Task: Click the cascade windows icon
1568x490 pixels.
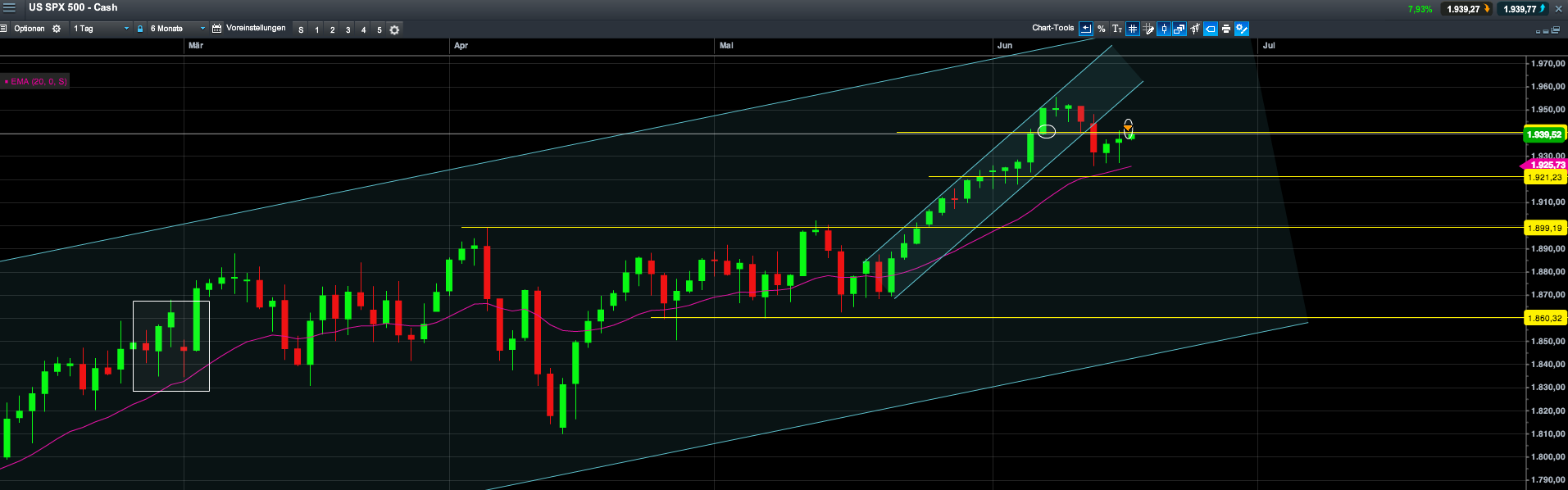Action: 1555,30
